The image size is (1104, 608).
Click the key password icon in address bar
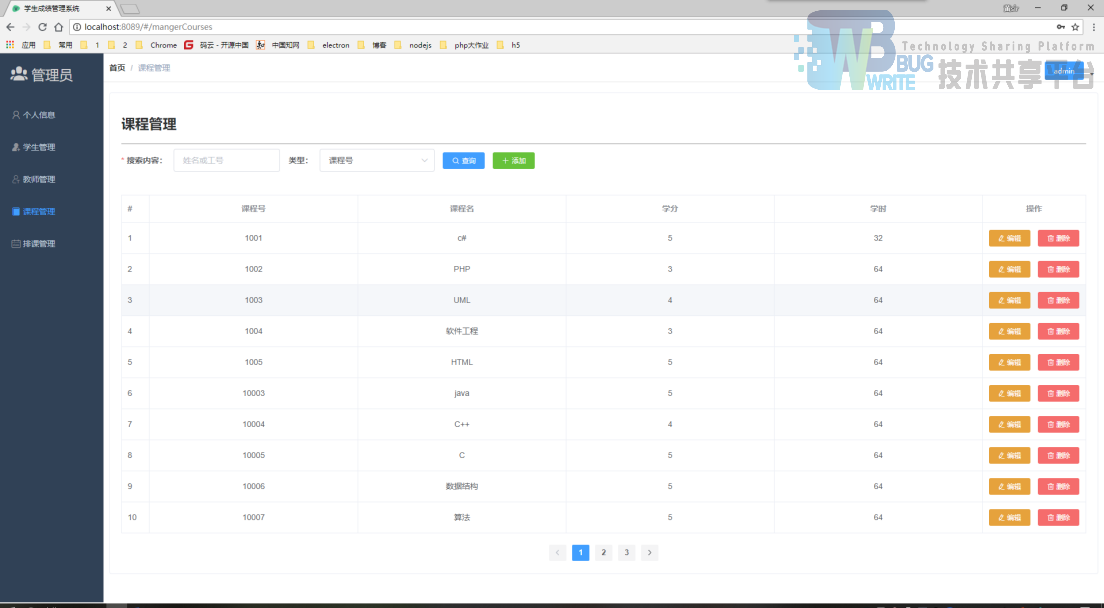[x=1060, y=27]
